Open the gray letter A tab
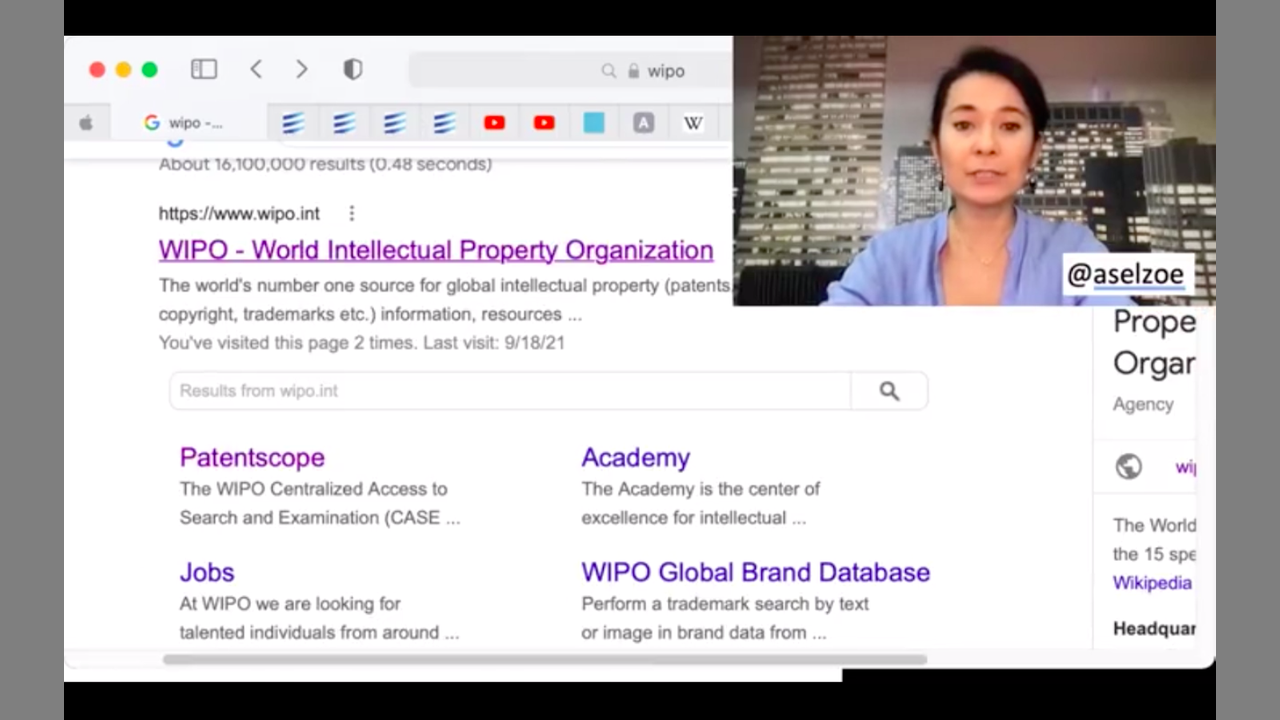 [x=643, y=123]
